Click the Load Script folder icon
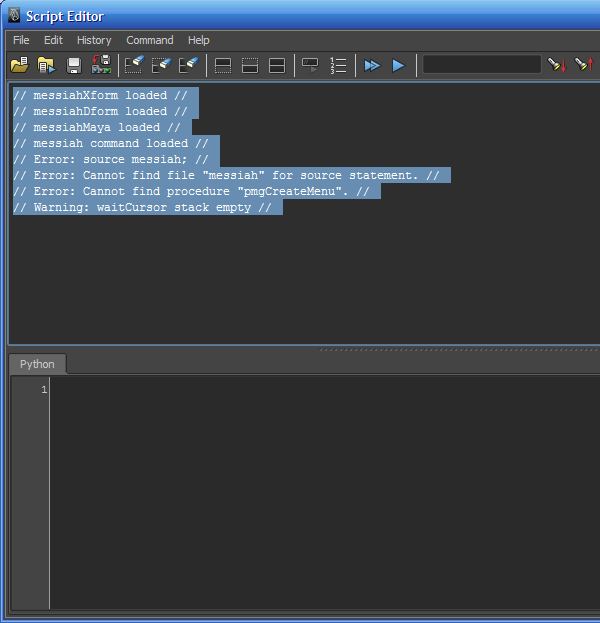Image resolution: width=600 pixels, height=623 pixels. (19, 65)
